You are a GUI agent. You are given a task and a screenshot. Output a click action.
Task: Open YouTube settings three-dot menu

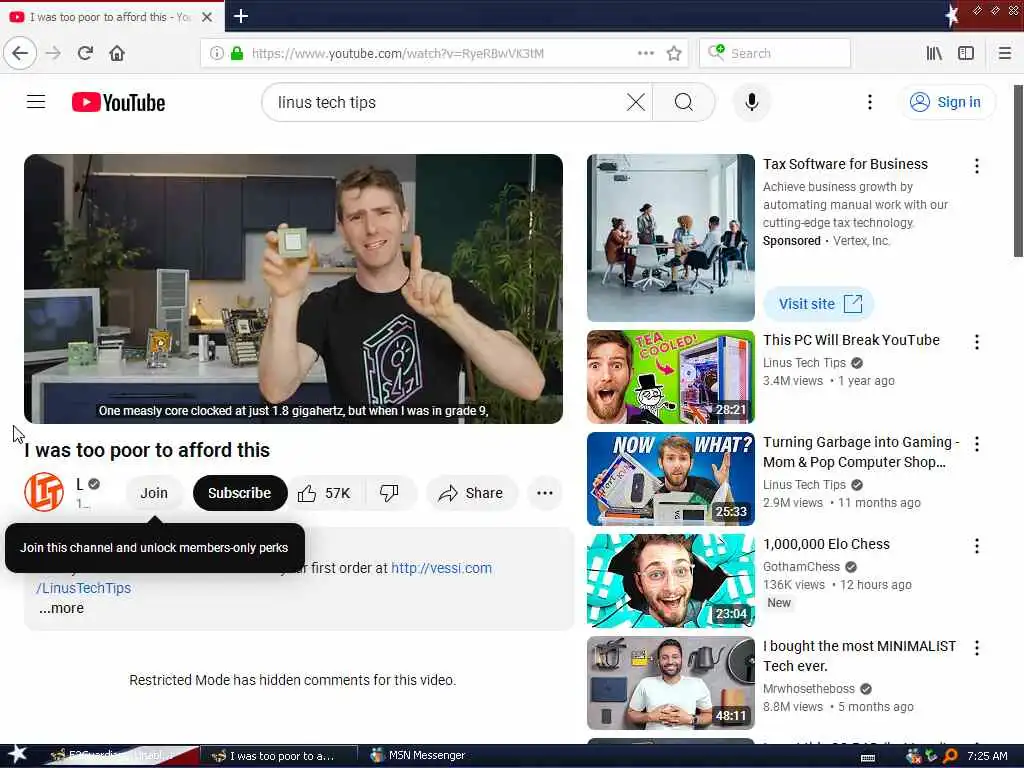pyautogui.click(x=869, y=102)
